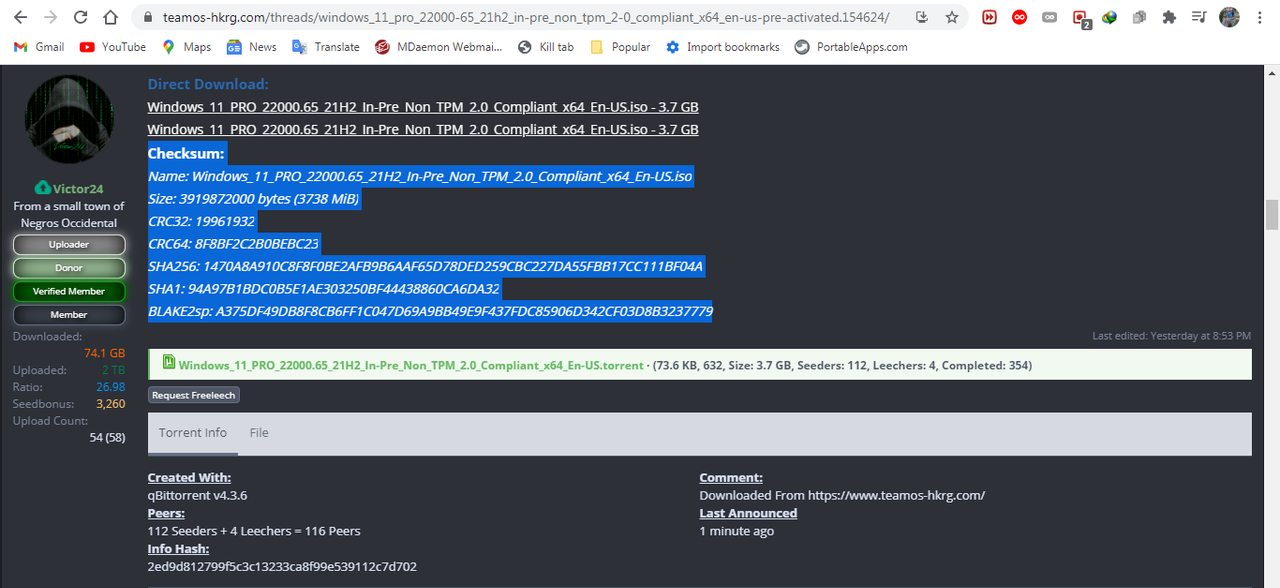Click the Import bookmarks shortcut

(x=722, y=47)
